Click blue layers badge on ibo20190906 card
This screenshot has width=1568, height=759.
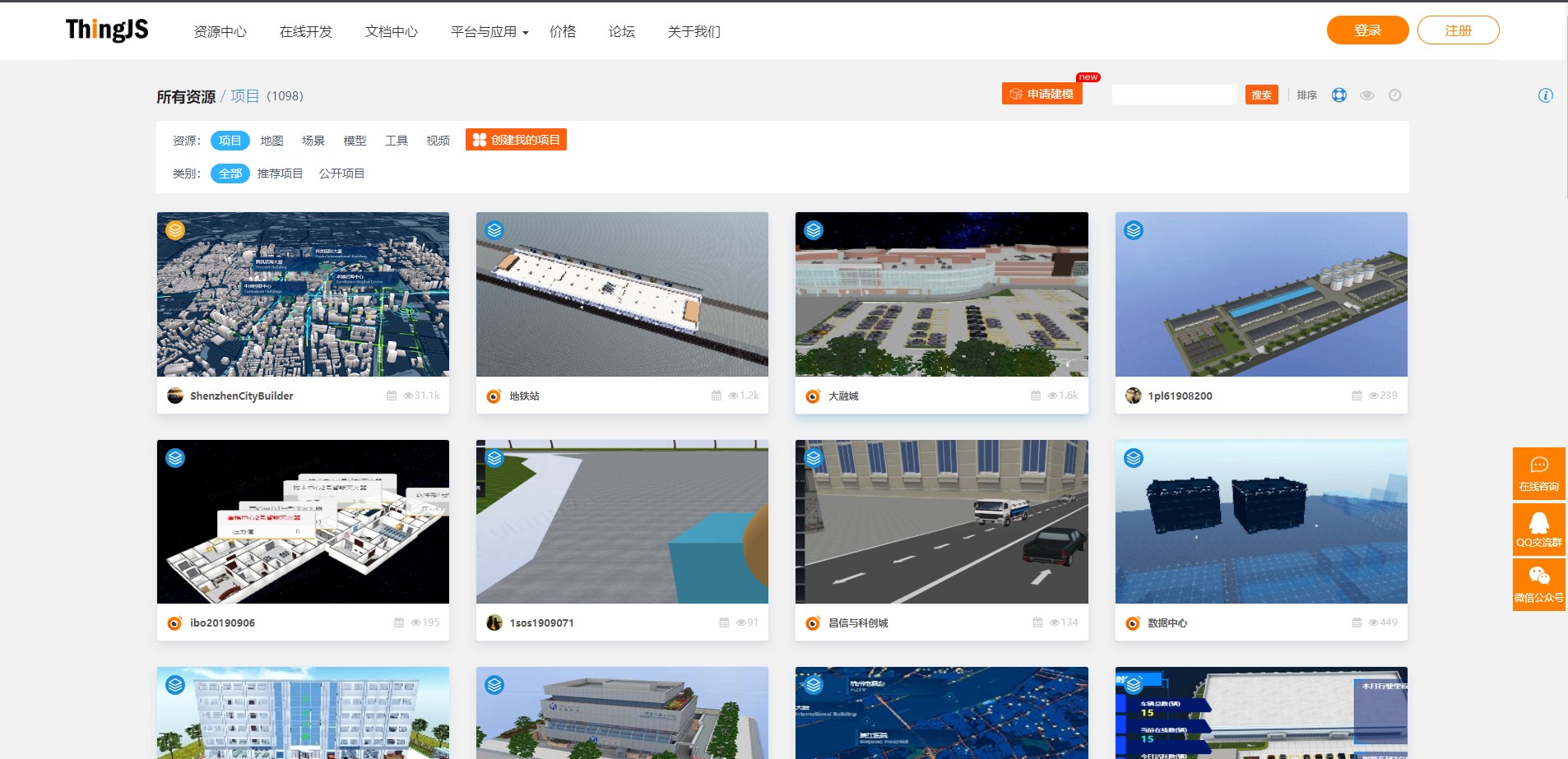tap(175, 458)
